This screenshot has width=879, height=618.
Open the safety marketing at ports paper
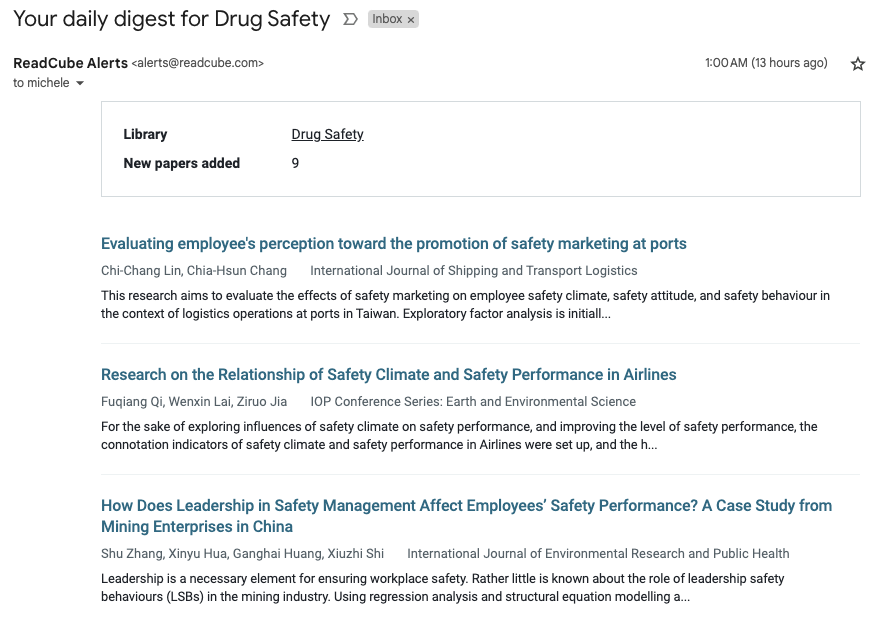tap(394, 243)
